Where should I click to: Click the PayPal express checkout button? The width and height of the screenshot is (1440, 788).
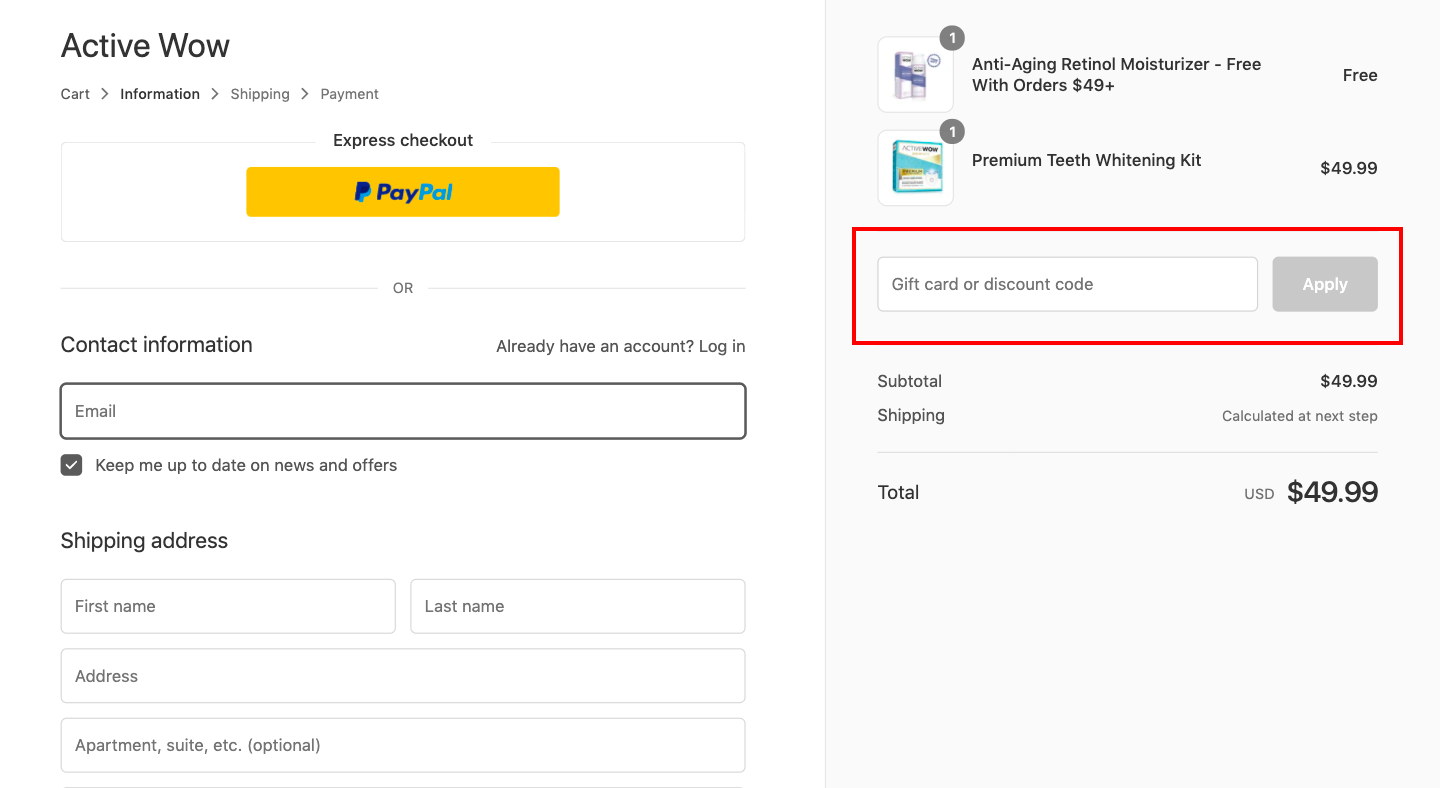403,192
